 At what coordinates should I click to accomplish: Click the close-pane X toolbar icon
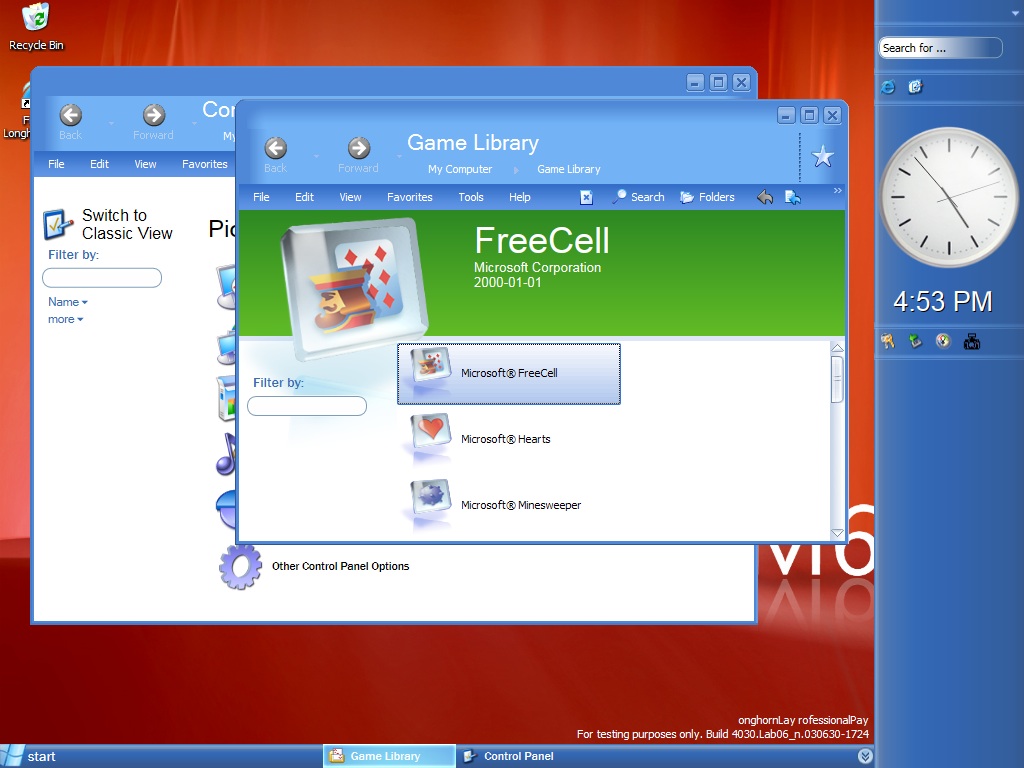(586, 197)
